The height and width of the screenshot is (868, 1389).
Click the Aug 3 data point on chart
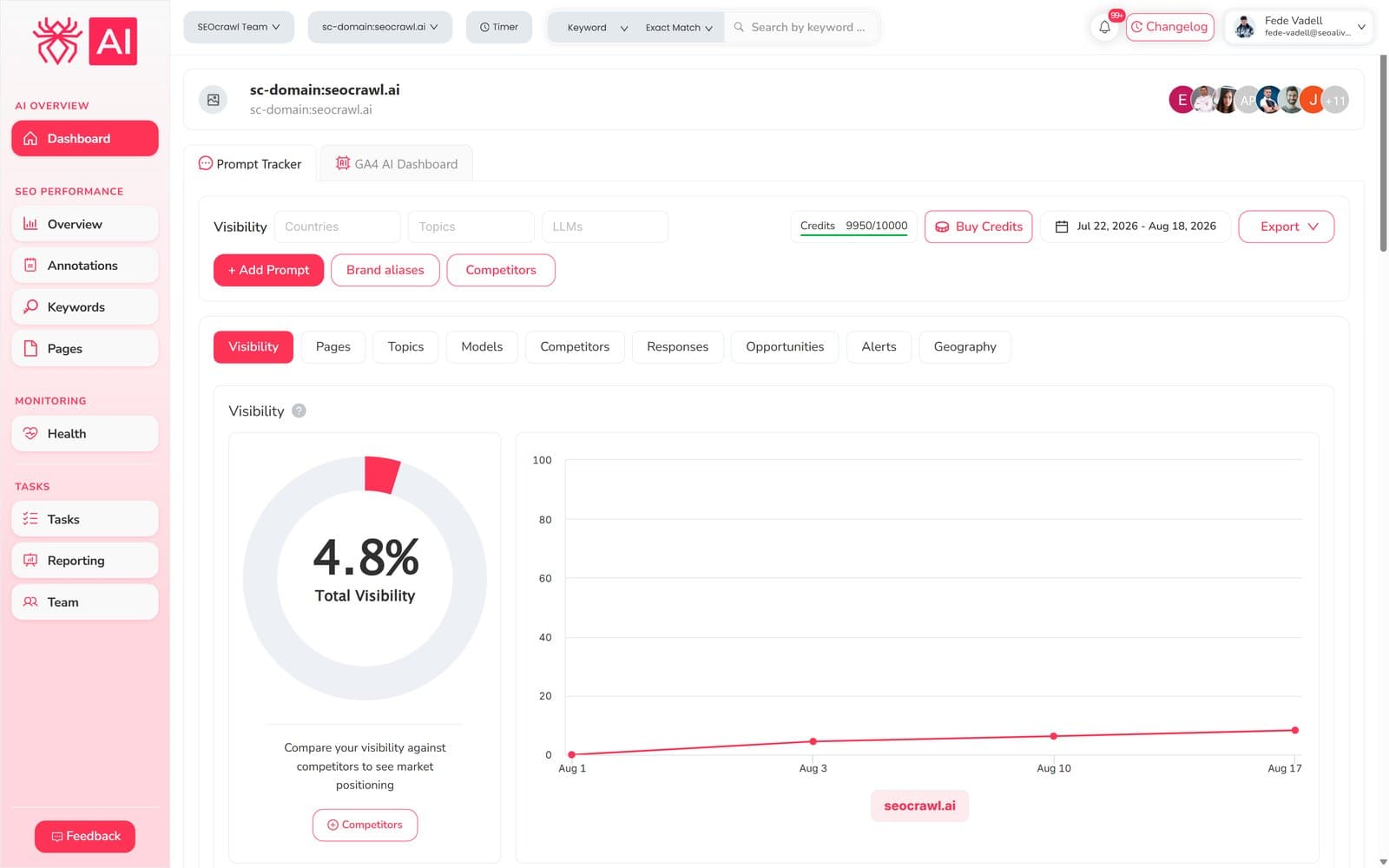point(813,741)
